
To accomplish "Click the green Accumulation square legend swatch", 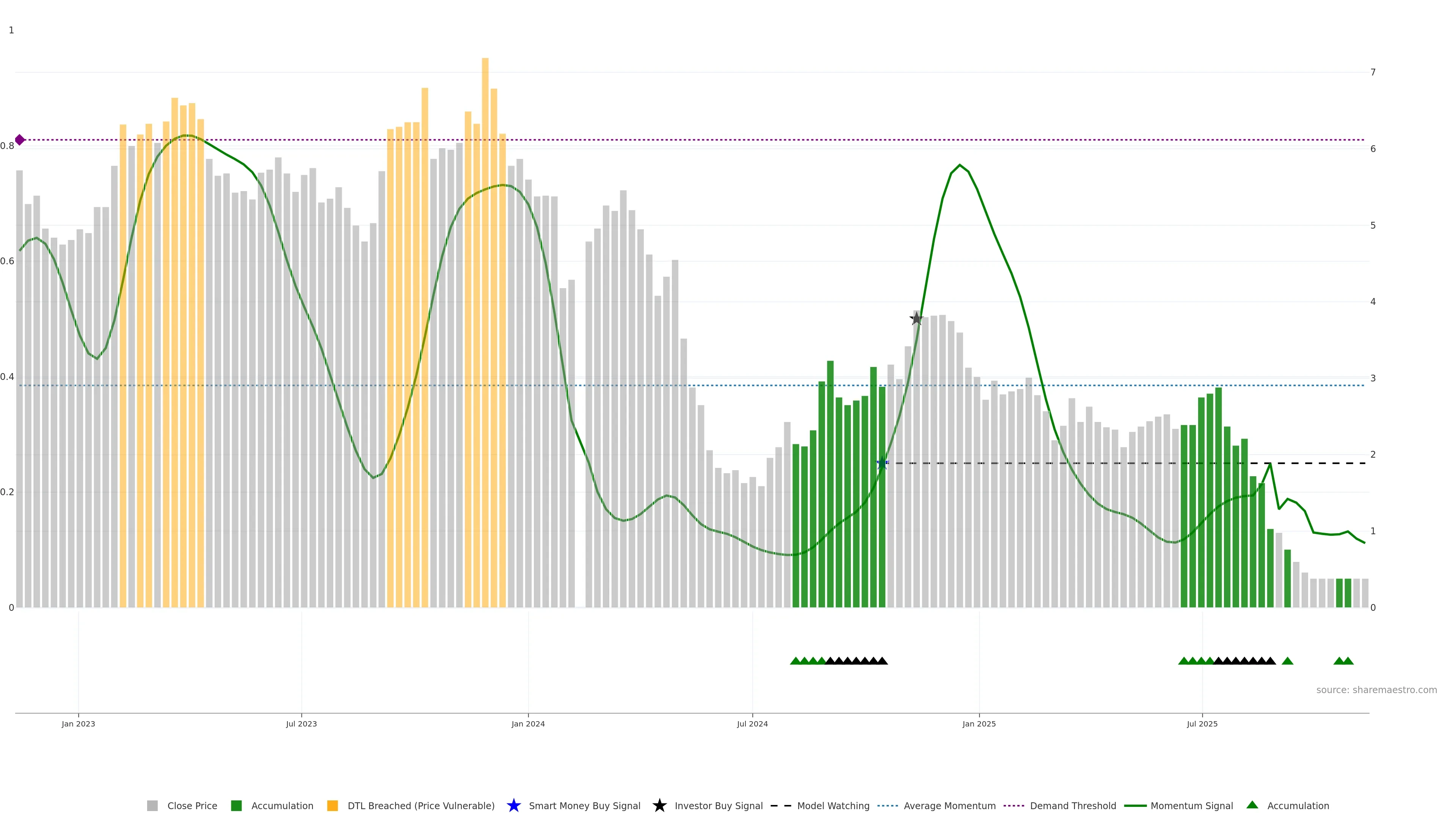I will click(236, 805).
